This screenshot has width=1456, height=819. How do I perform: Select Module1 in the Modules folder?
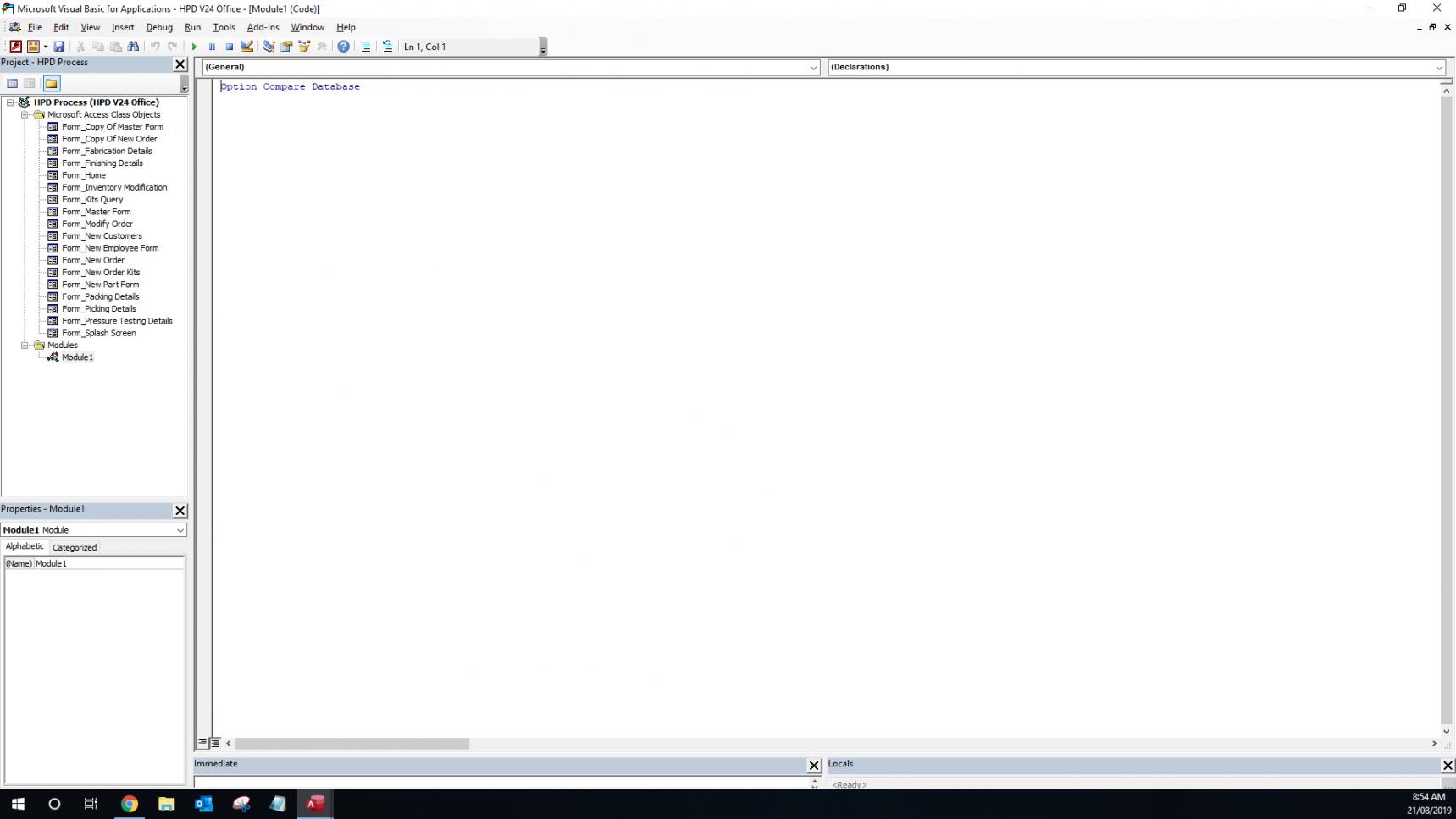pos(77,357)
